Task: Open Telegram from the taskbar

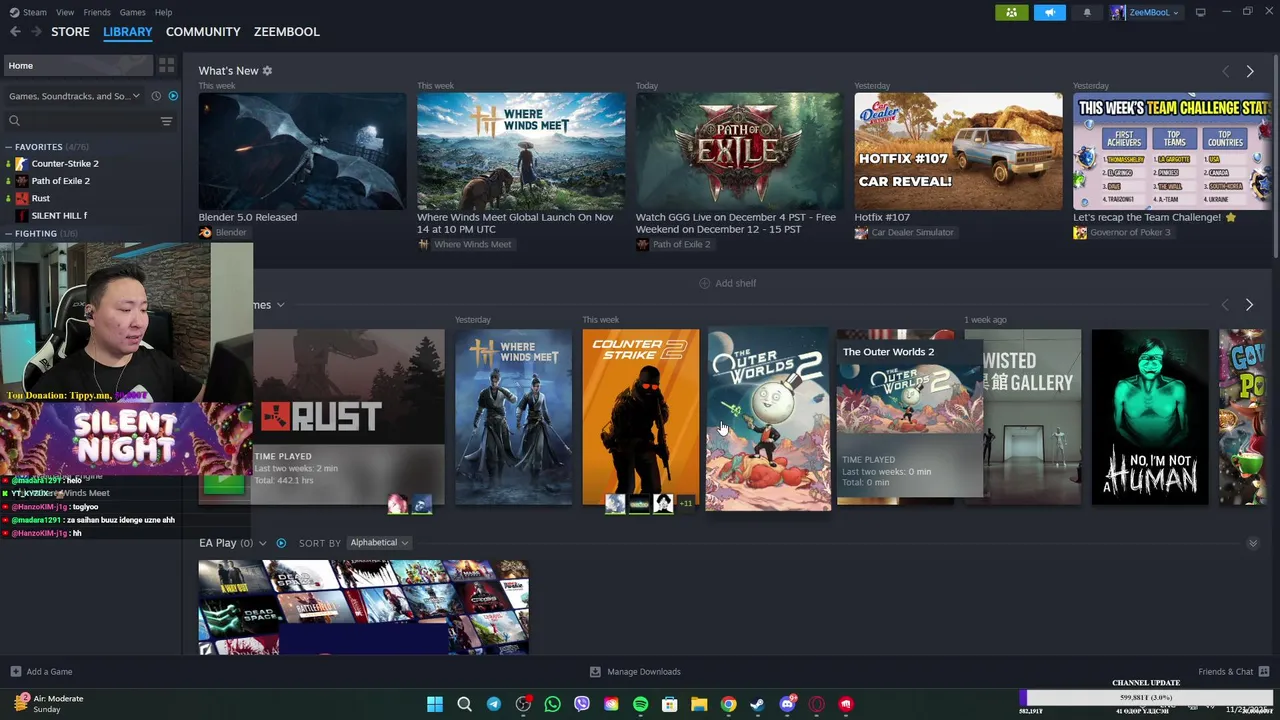Action: 494,704
